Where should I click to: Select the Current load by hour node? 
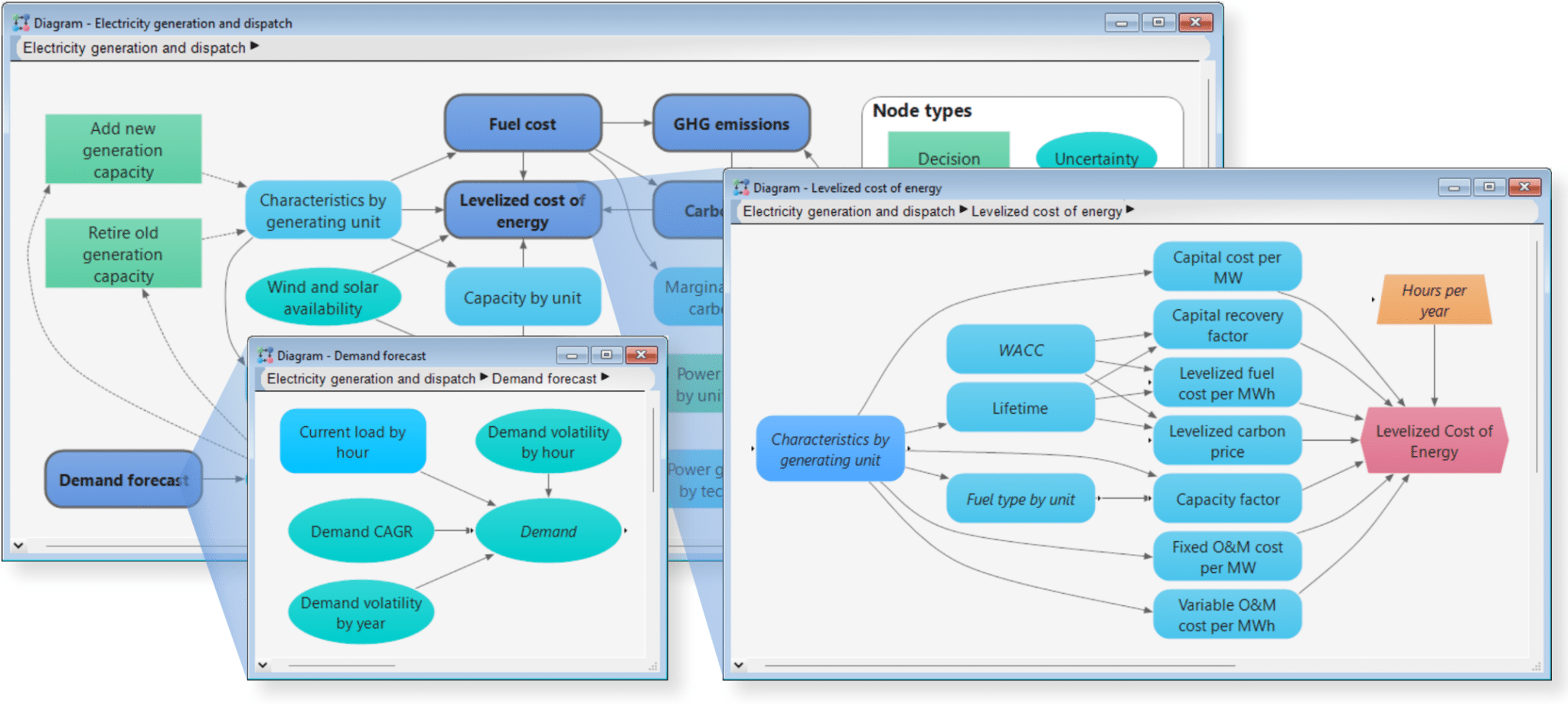(x=352, y=442)
